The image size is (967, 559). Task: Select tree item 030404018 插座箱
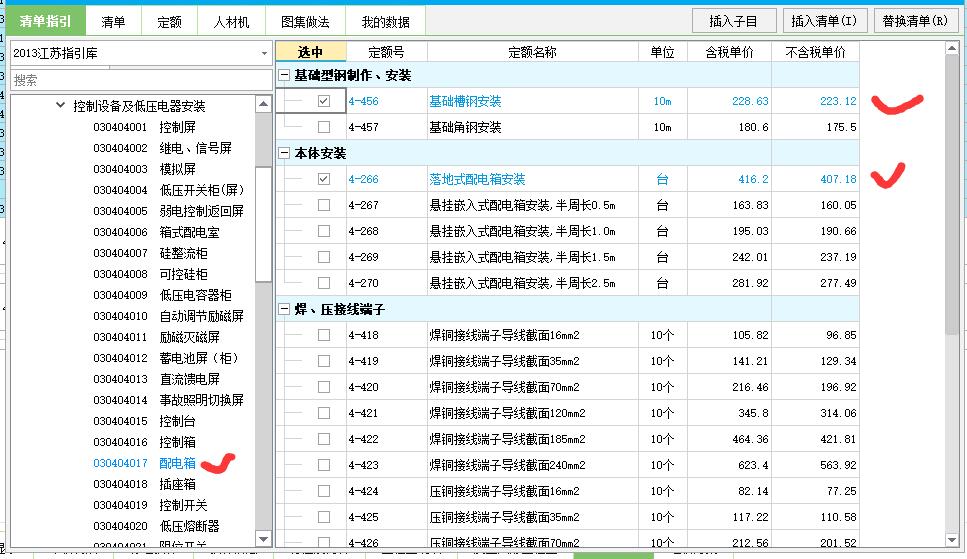[x=144, y=484]
